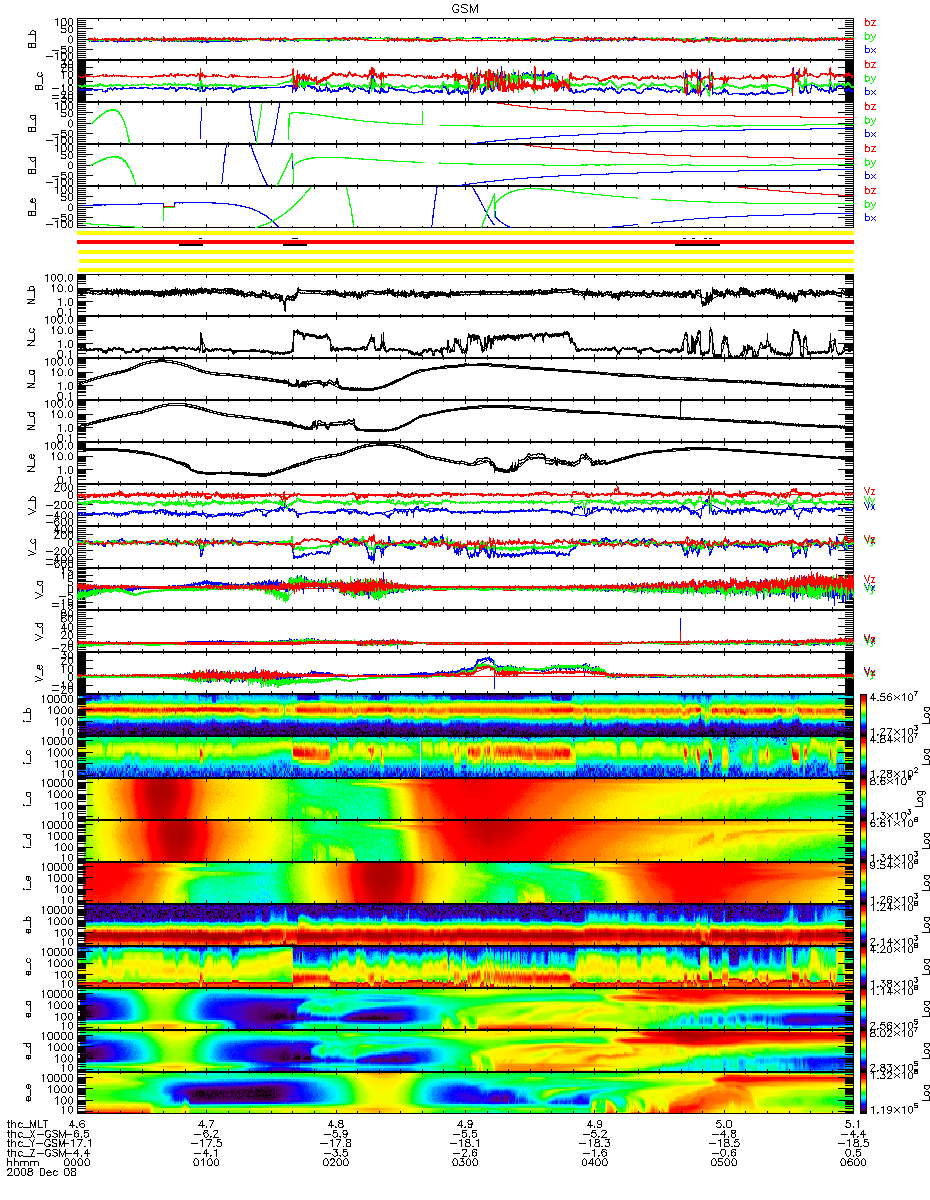
Task: Click the 4.56×10^7 colorbar maximum value
Action: click(x=895, y=696)
